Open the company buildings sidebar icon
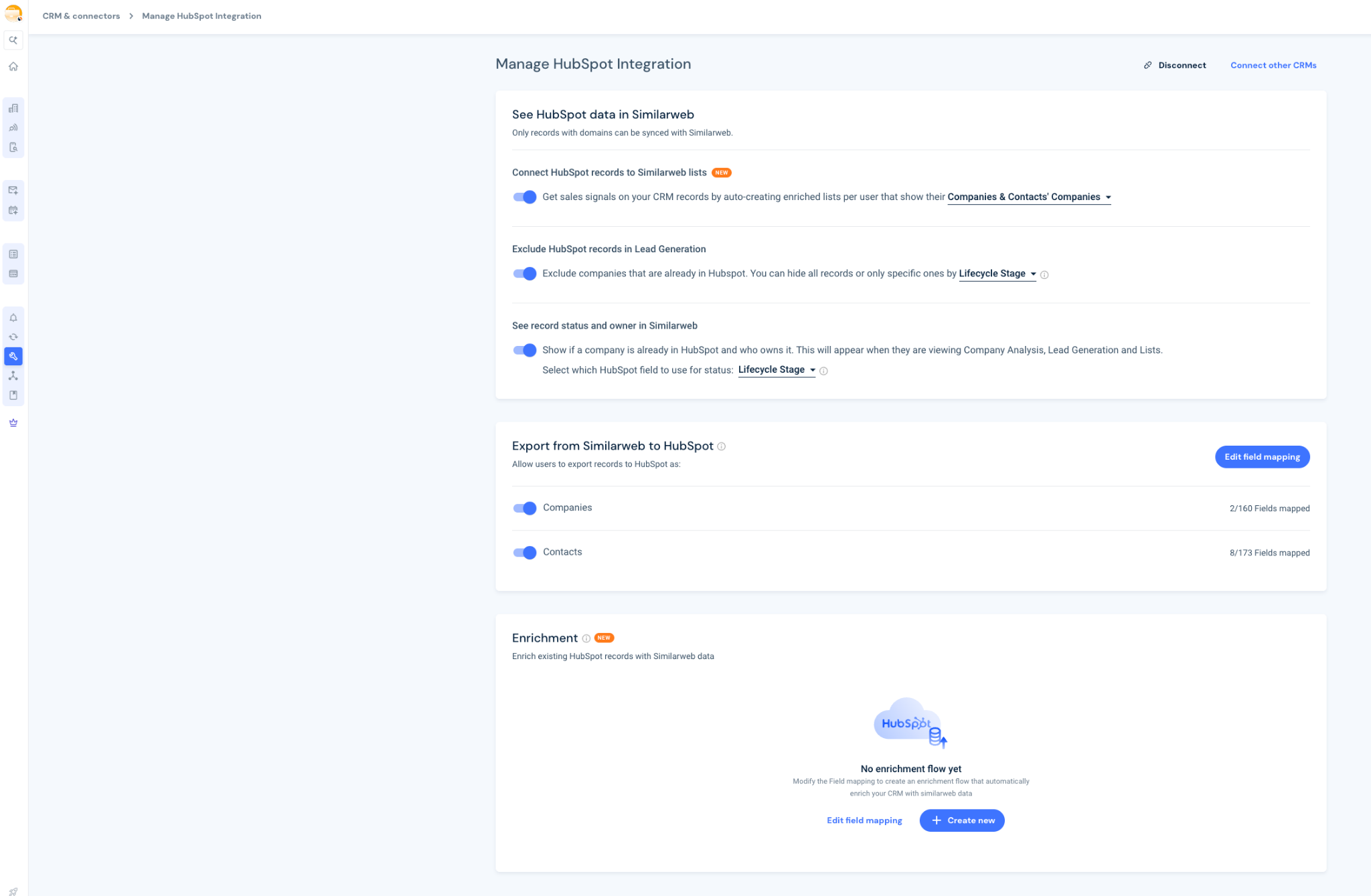Screen dimensions: 1371x896 (13, 108)
